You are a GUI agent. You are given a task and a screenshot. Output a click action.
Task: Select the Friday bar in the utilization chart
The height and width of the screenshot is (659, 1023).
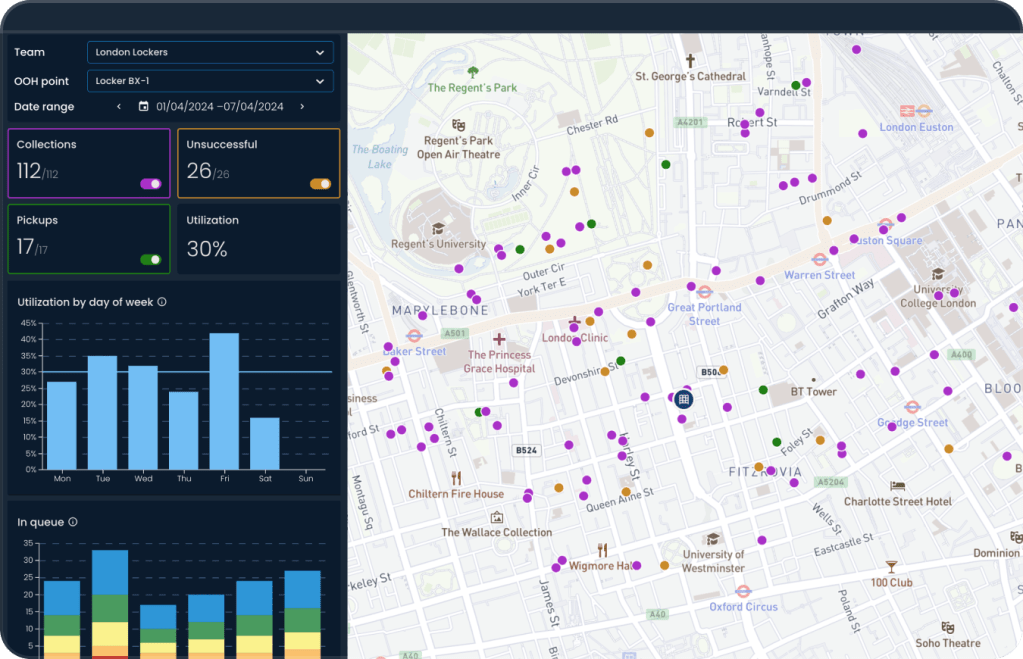point(225,398)
